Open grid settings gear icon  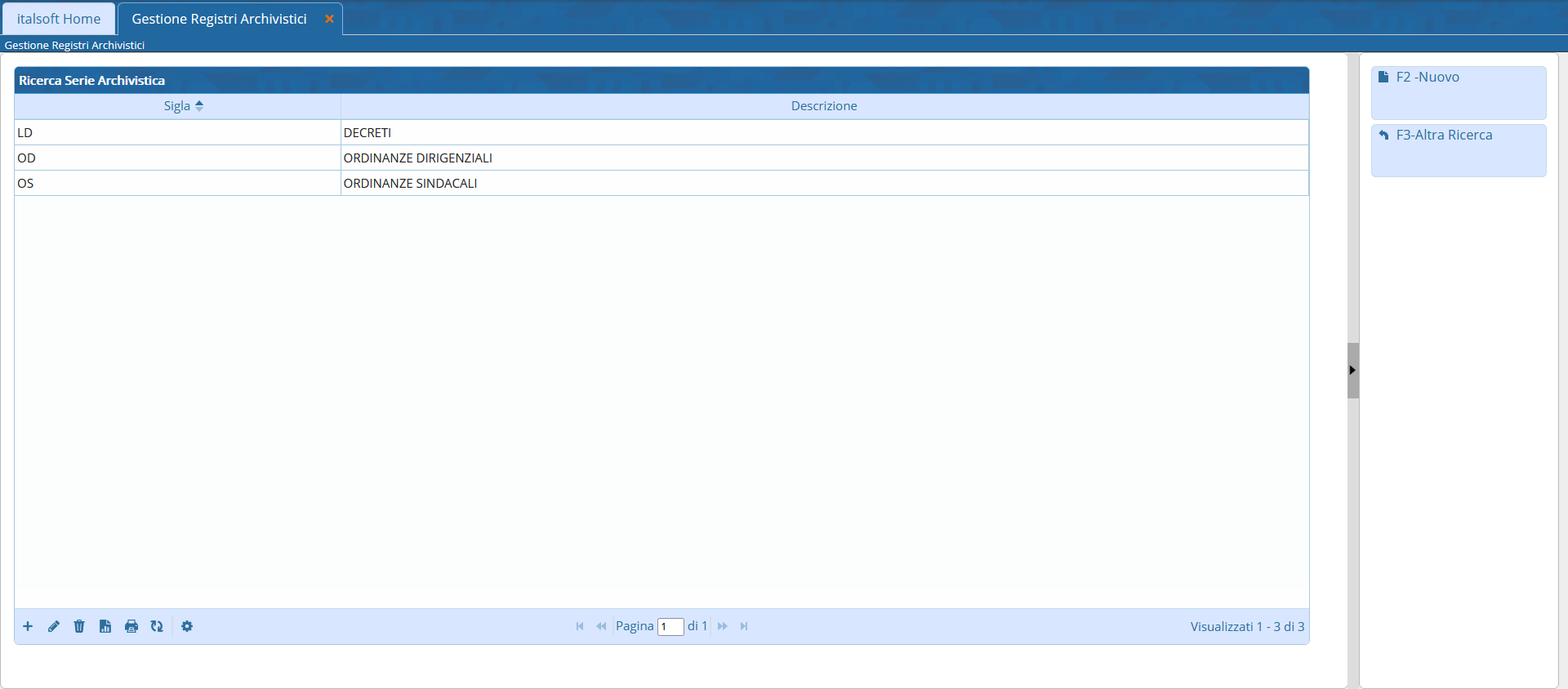coord(187,626)
